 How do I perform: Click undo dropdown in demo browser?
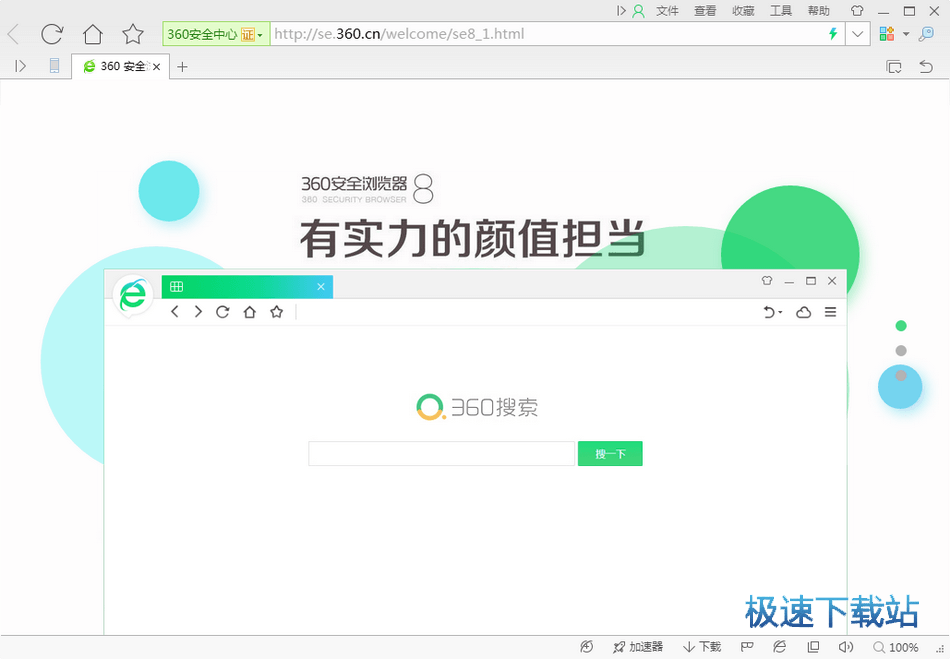coord(772,312)
